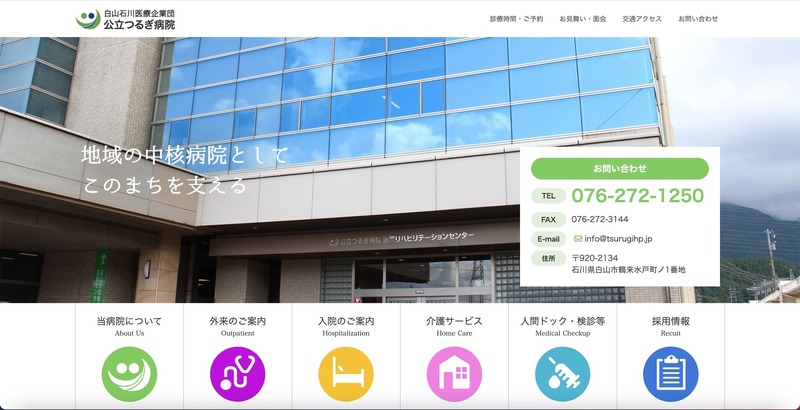800x410 pixels.
Task: Click the green About Us smiley icon
Action: click(129, 374)
